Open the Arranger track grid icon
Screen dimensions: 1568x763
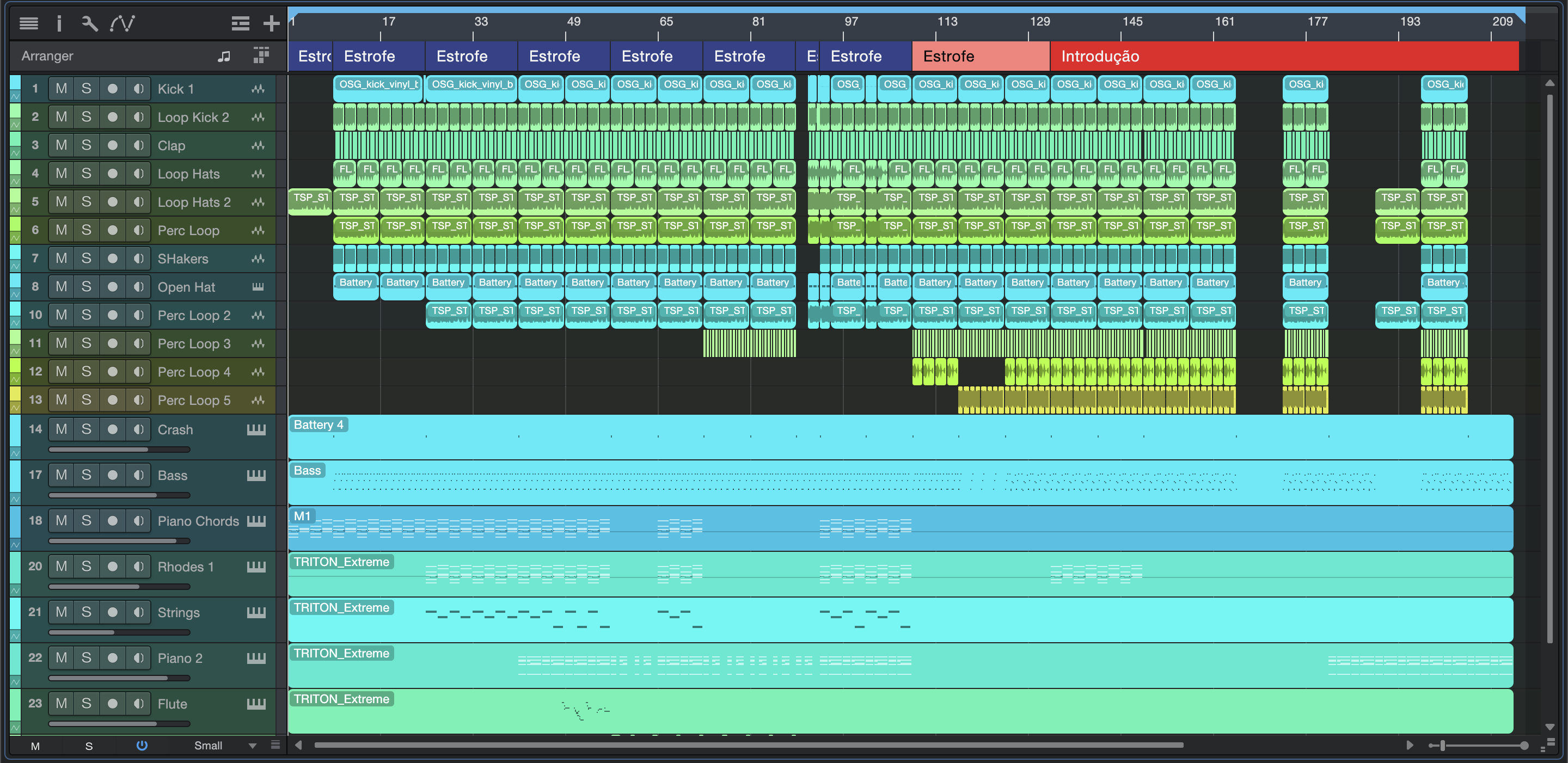coord(261,56)
